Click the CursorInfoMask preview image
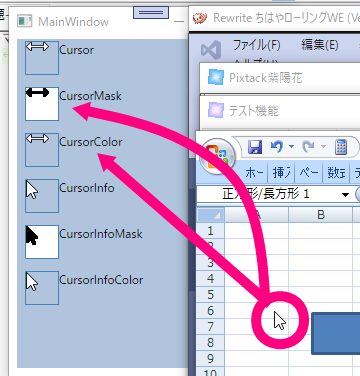Image resolution: width=360 pixels, height=376 pixels. [42, 242]
